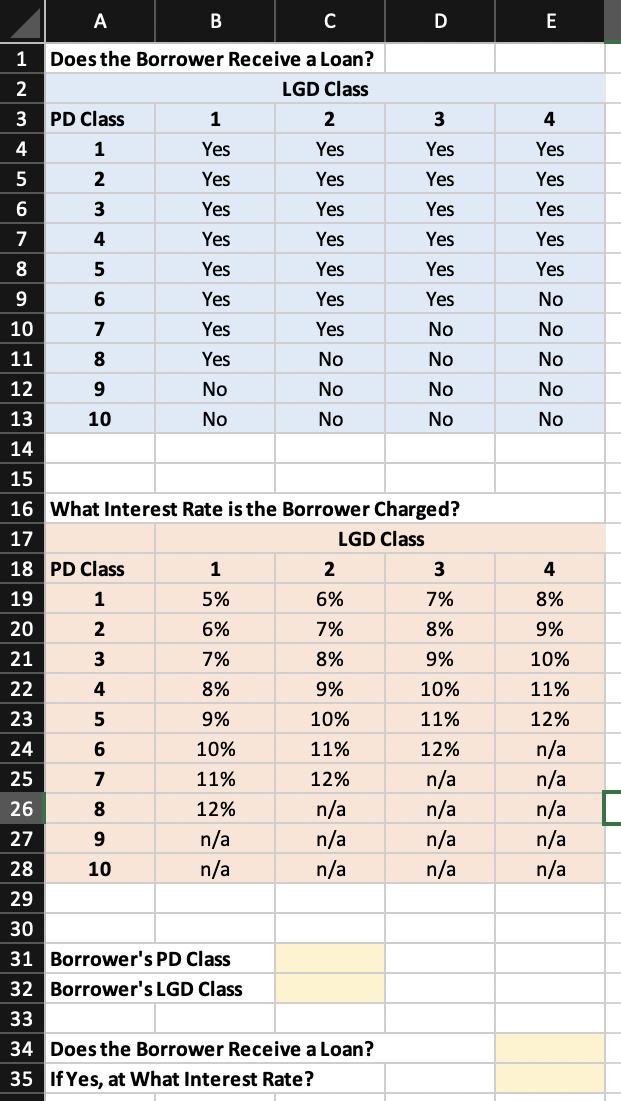Select the blue 'LGD Class' merged header cell
The height and width of the screenshot is (1101, 621).
coord(326,88)
